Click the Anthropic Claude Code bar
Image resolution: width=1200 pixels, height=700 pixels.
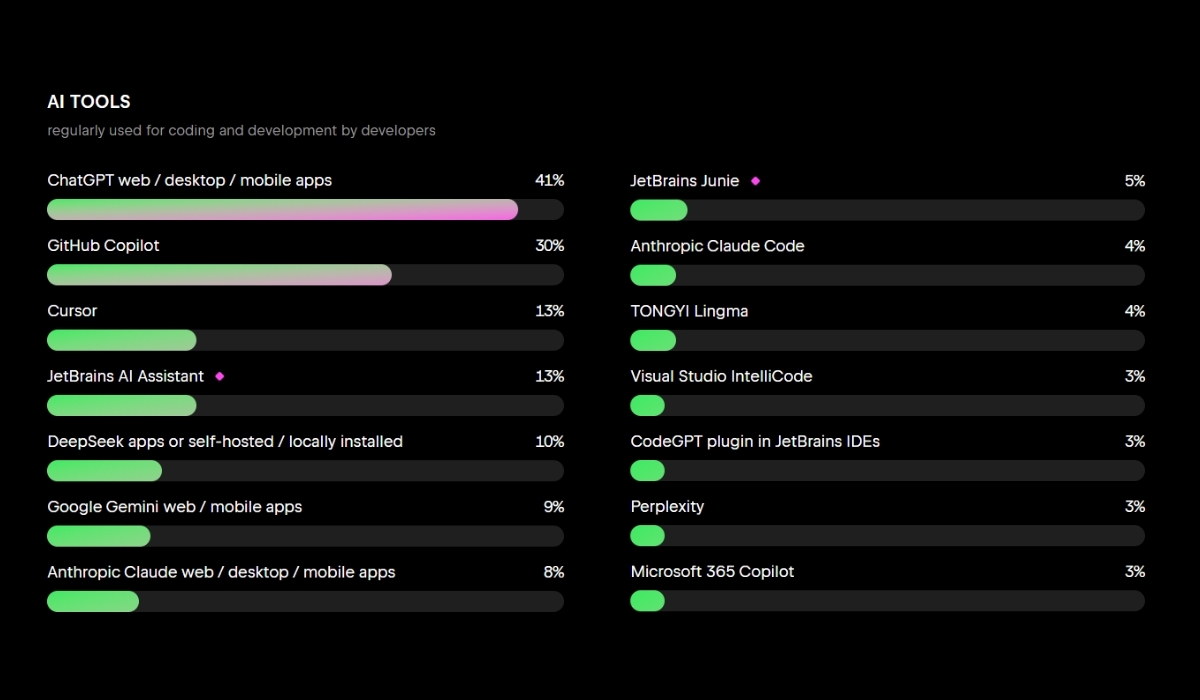pos(887,275)
